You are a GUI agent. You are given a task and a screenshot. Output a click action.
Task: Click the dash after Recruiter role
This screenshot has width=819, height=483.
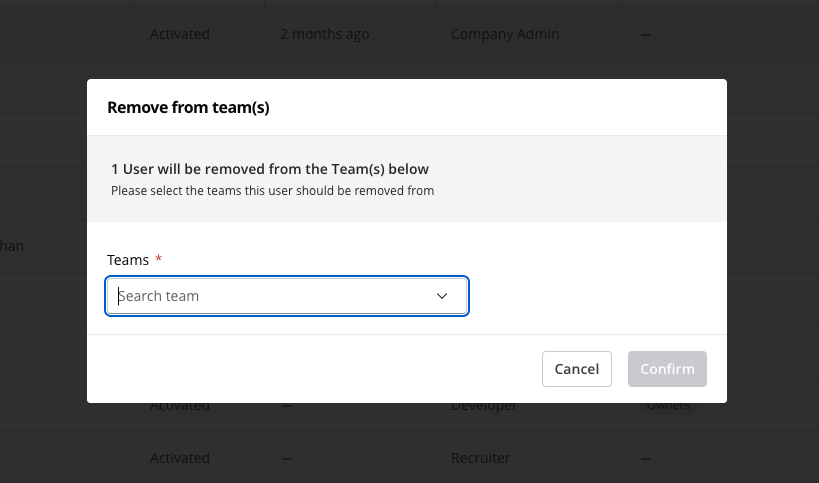coord(646,458)
